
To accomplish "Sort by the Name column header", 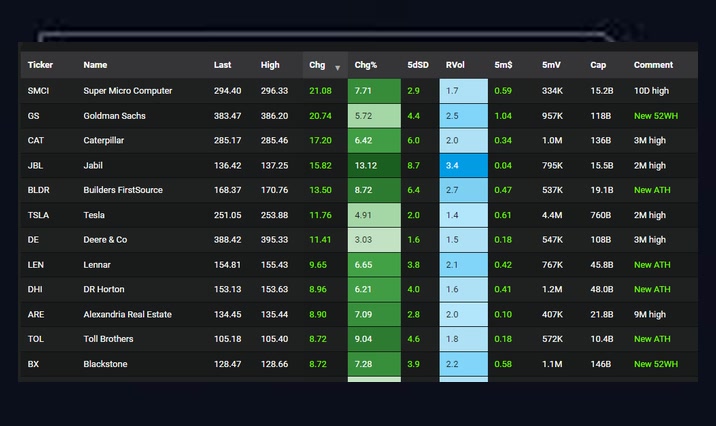I will coord(95,65).
